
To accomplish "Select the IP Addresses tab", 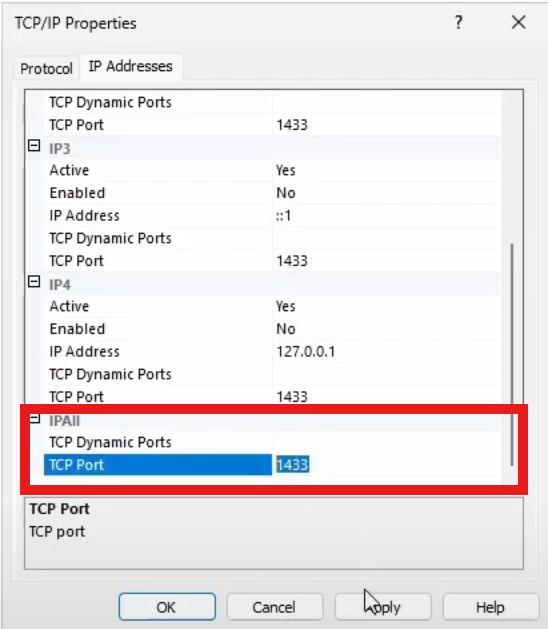I will 131,67.
